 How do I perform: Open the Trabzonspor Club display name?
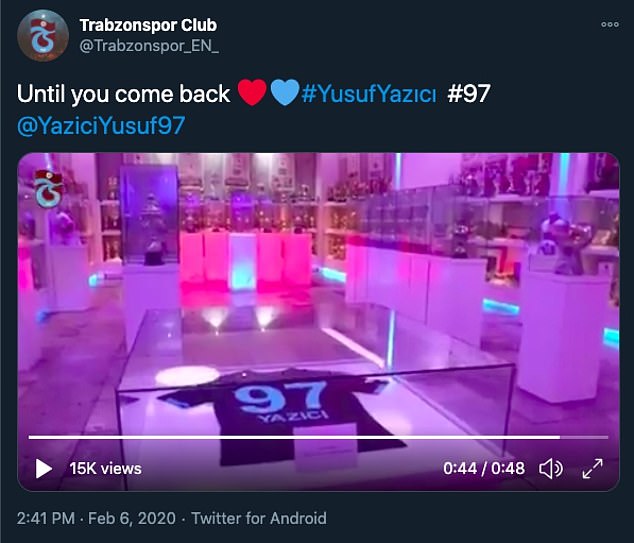(148, 25)
